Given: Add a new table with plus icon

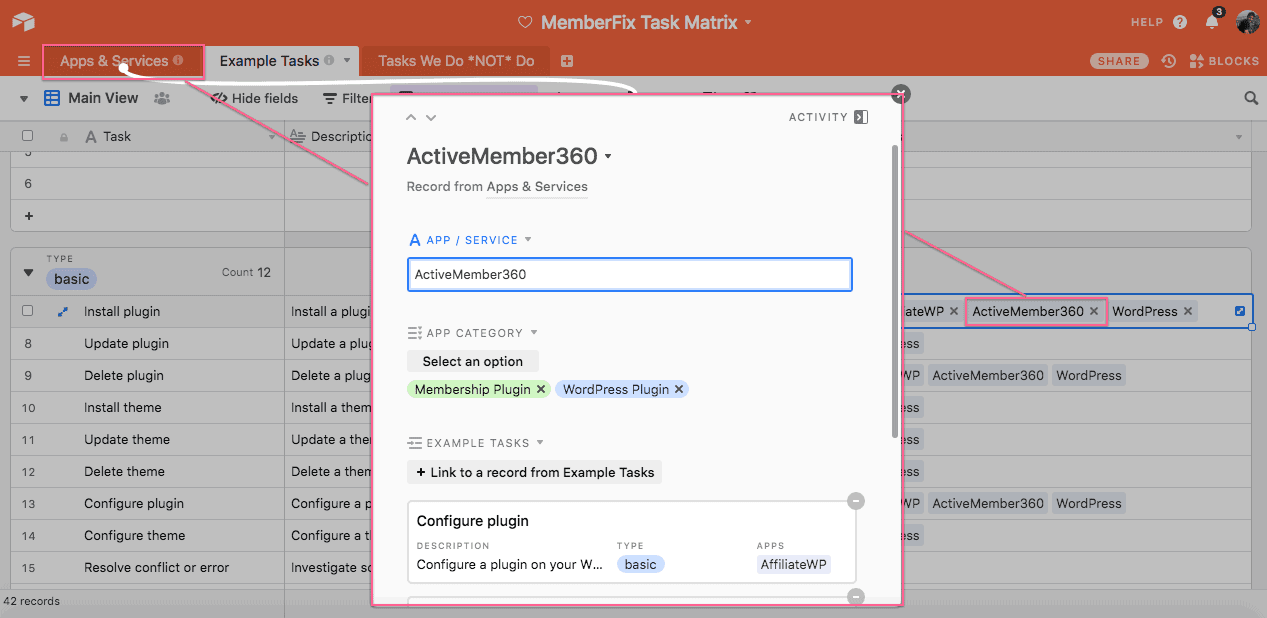Looking at the screenshot, I should (x=567, y=61).
